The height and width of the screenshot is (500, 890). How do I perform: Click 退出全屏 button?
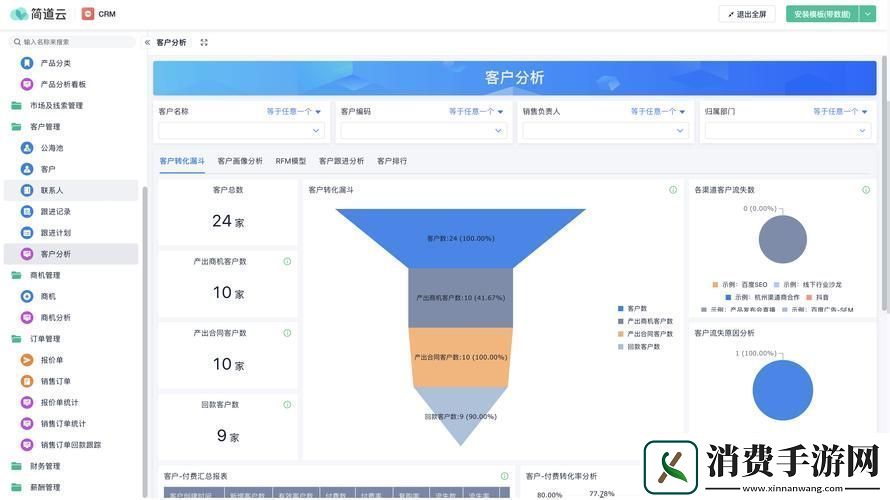747,14
